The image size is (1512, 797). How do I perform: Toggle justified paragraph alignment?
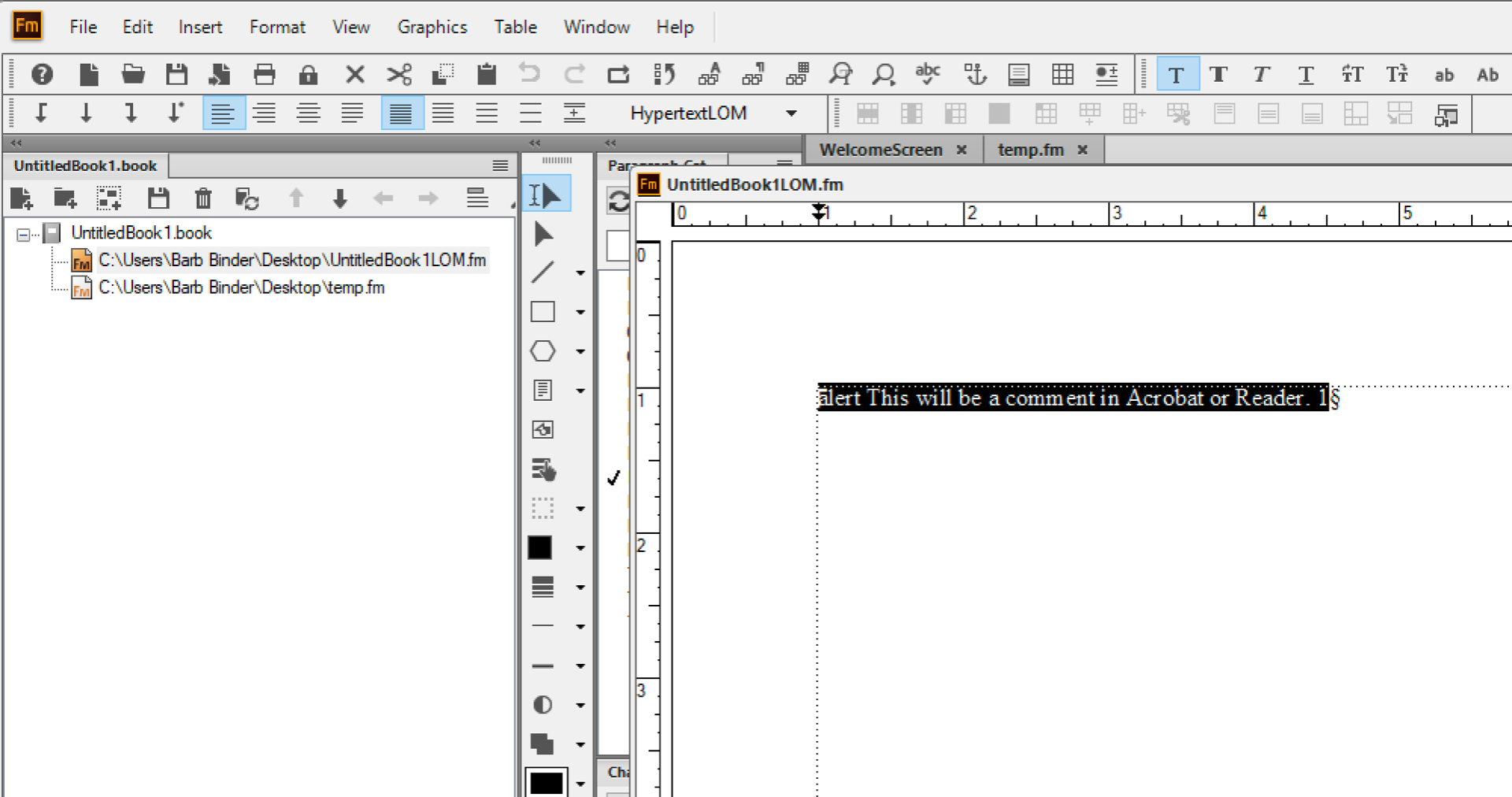click(352, 113)
